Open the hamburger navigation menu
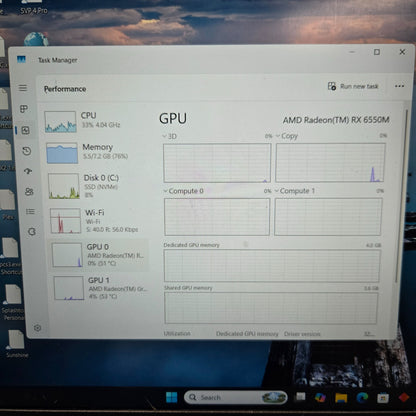 (x=23, y=88)
